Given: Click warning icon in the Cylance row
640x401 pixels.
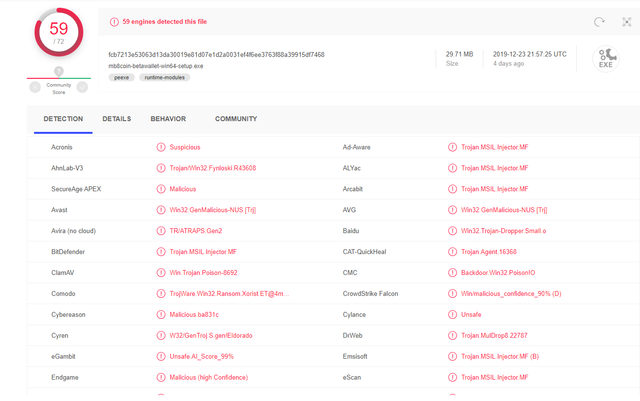Looking at the screenshot, I should 452,314.
